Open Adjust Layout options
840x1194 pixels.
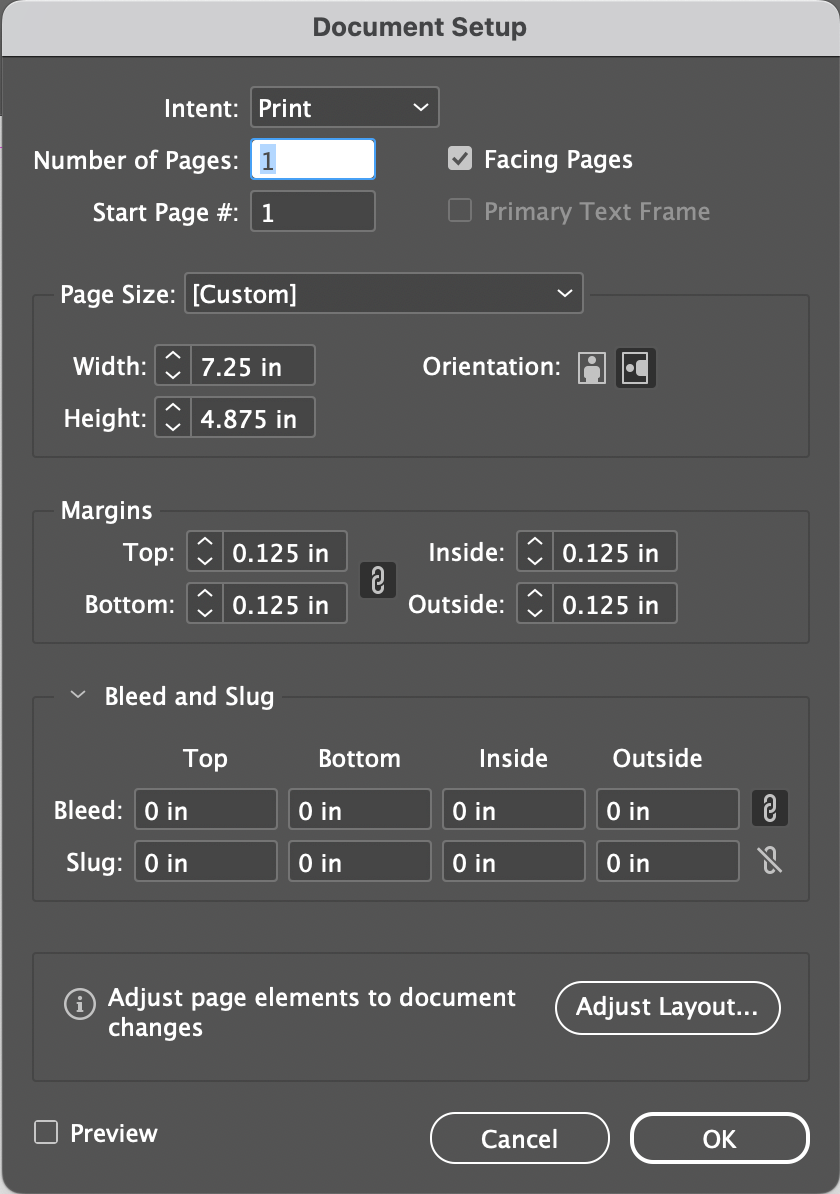(x=668, y=1007)
